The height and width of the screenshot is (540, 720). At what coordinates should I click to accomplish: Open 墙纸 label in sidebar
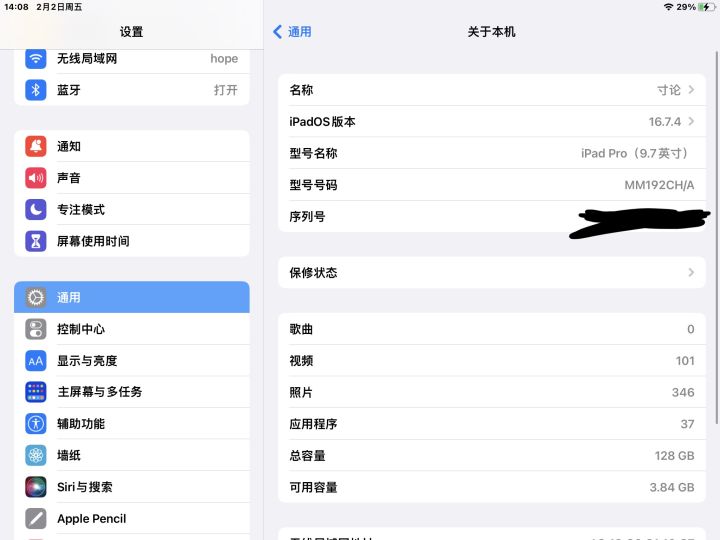[x=69, y=456]
